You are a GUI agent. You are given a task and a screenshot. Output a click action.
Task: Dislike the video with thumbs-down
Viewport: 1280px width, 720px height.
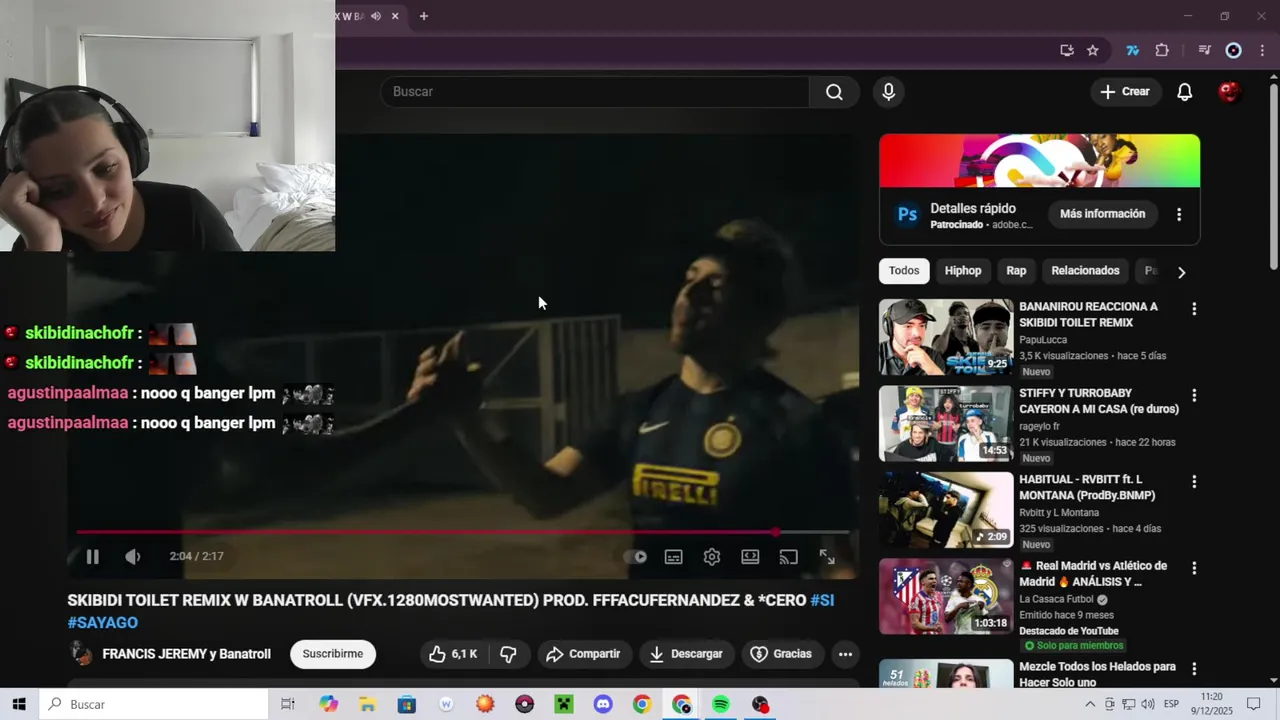tap(508, 654)
